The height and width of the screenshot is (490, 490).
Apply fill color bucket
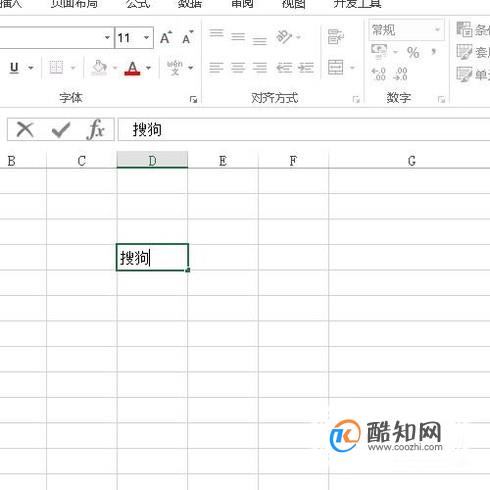[x=99, y=68]
